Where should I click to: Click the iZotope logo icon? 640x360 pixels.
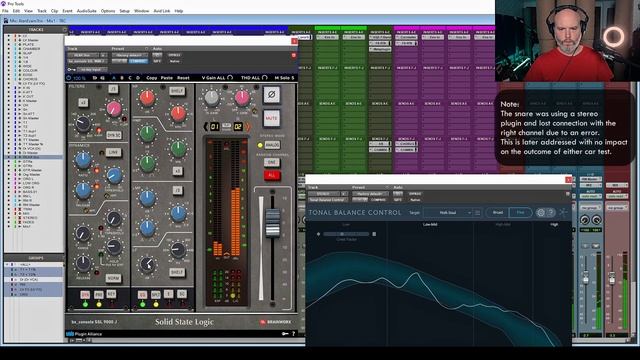564,212
